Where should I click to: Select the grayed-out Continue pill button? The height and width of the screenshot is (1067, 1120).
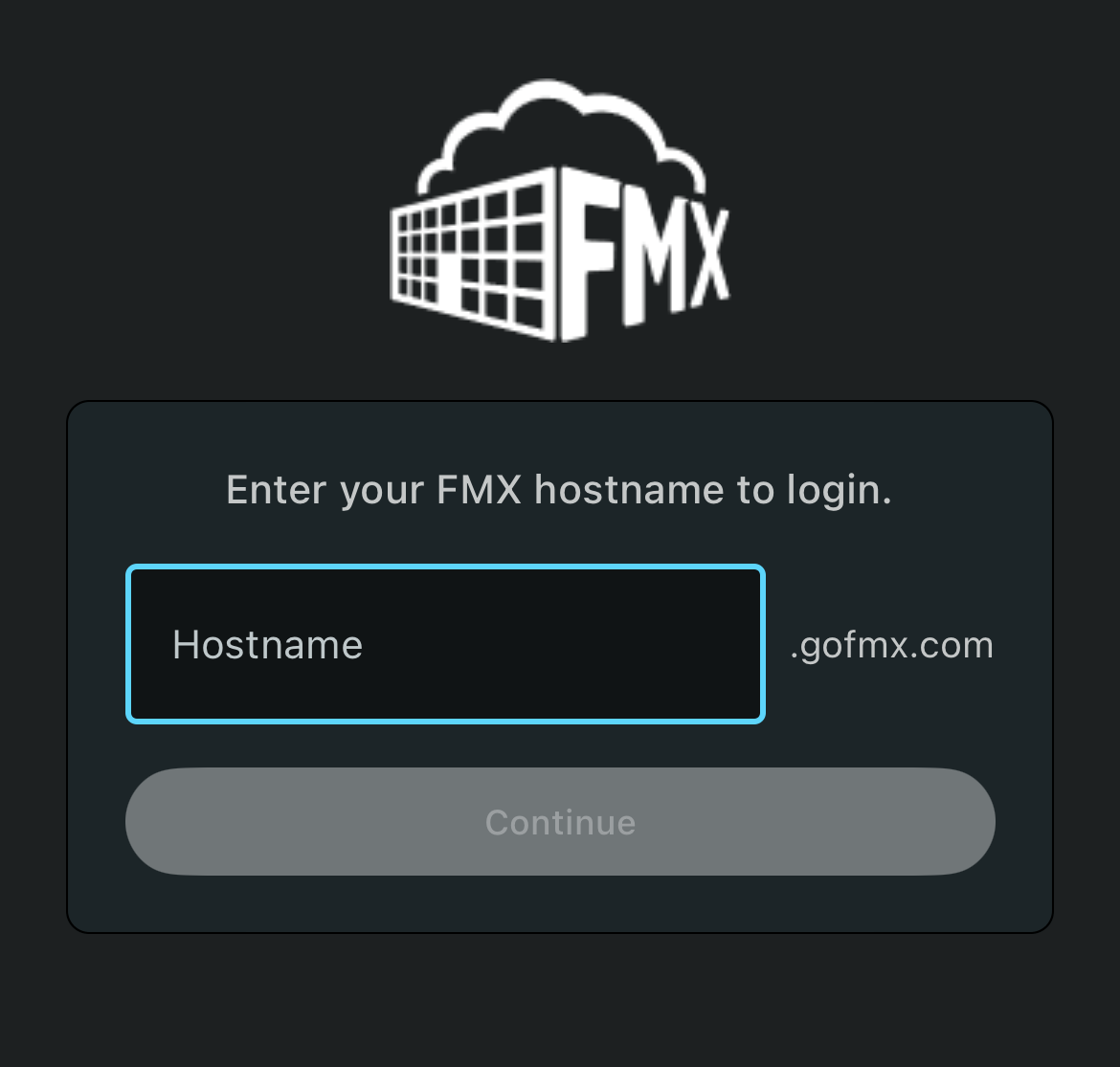(x=560, y=821)
